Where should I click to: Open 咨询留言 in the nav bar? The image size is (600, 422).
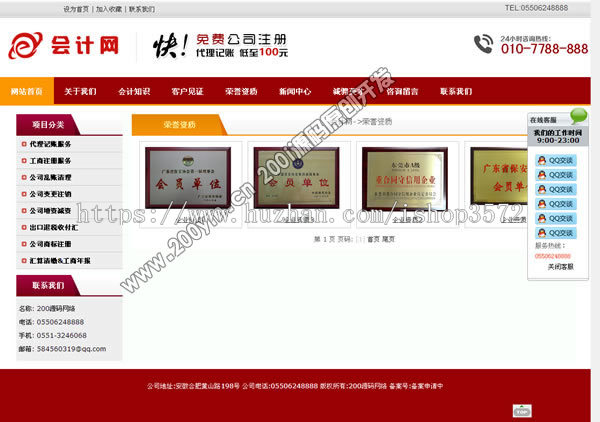pyautogui.click(x=402, y=91)
